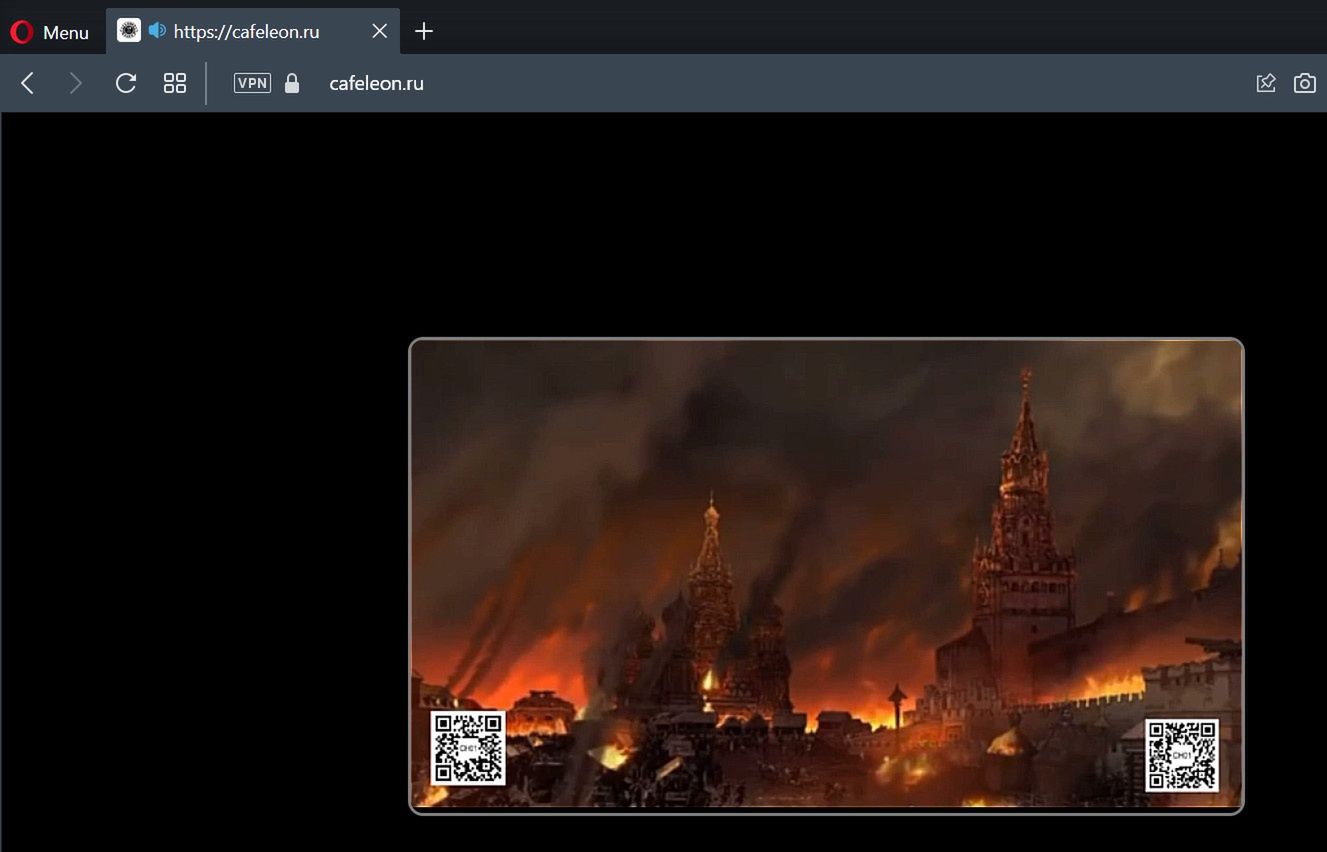Open a new browser tab with the plus
This screenshot has height=852, width=1327.
(x=423, y=31)
